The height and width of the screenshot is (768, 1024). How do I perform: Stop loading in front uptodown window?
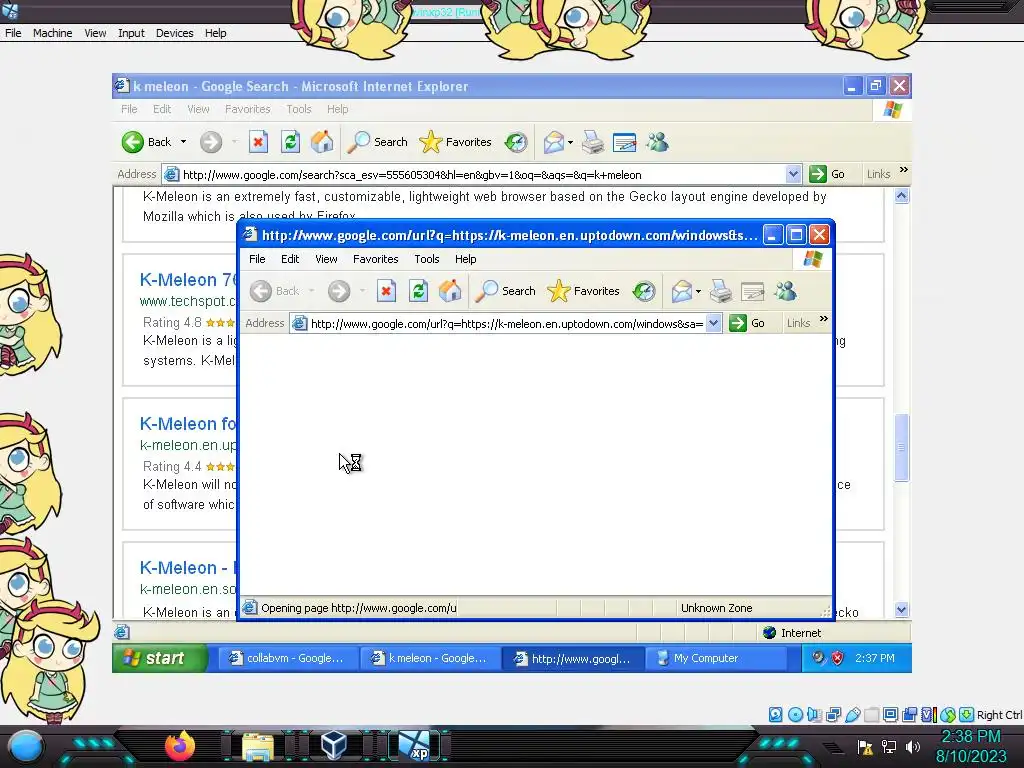pos(386,291)
